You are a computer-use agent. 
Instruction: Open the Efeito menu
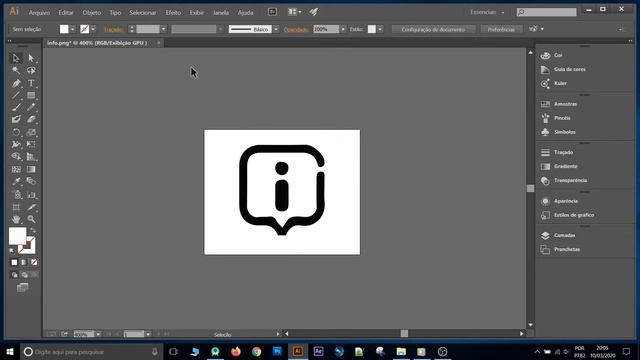(x=173, y=13)
